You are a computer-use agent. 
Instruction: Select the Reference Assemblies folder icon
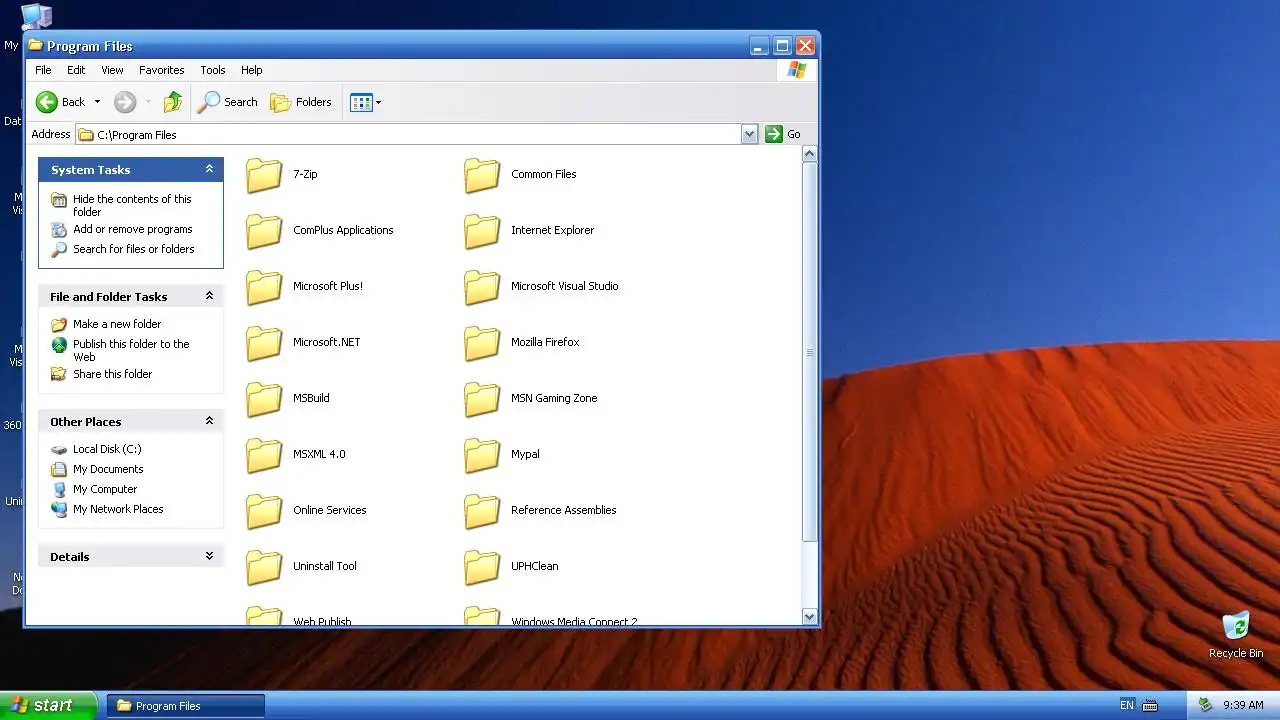(x=482, y=510)
